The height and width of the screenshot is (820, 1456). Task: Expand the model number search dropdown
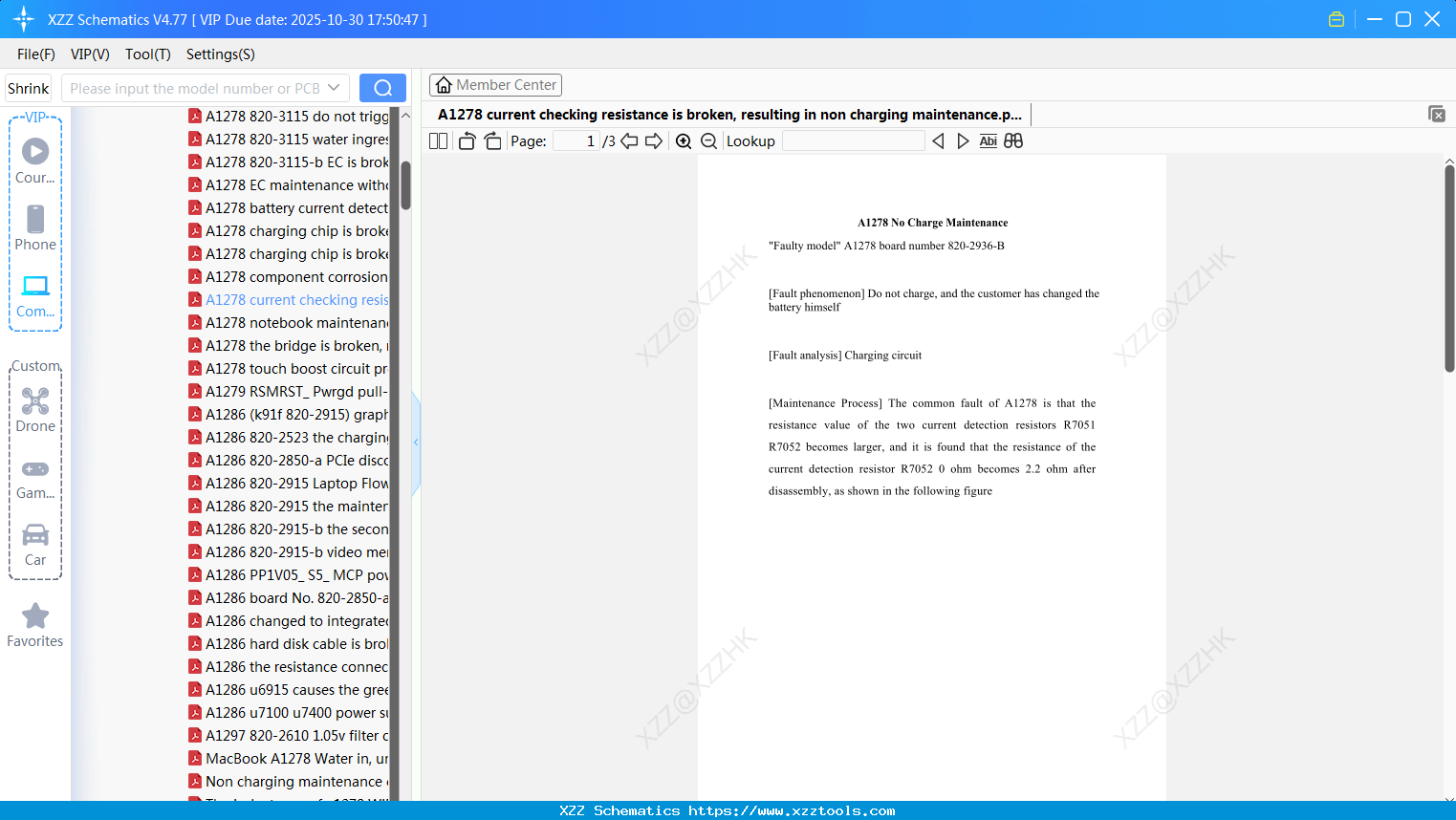tap(334, 88)
